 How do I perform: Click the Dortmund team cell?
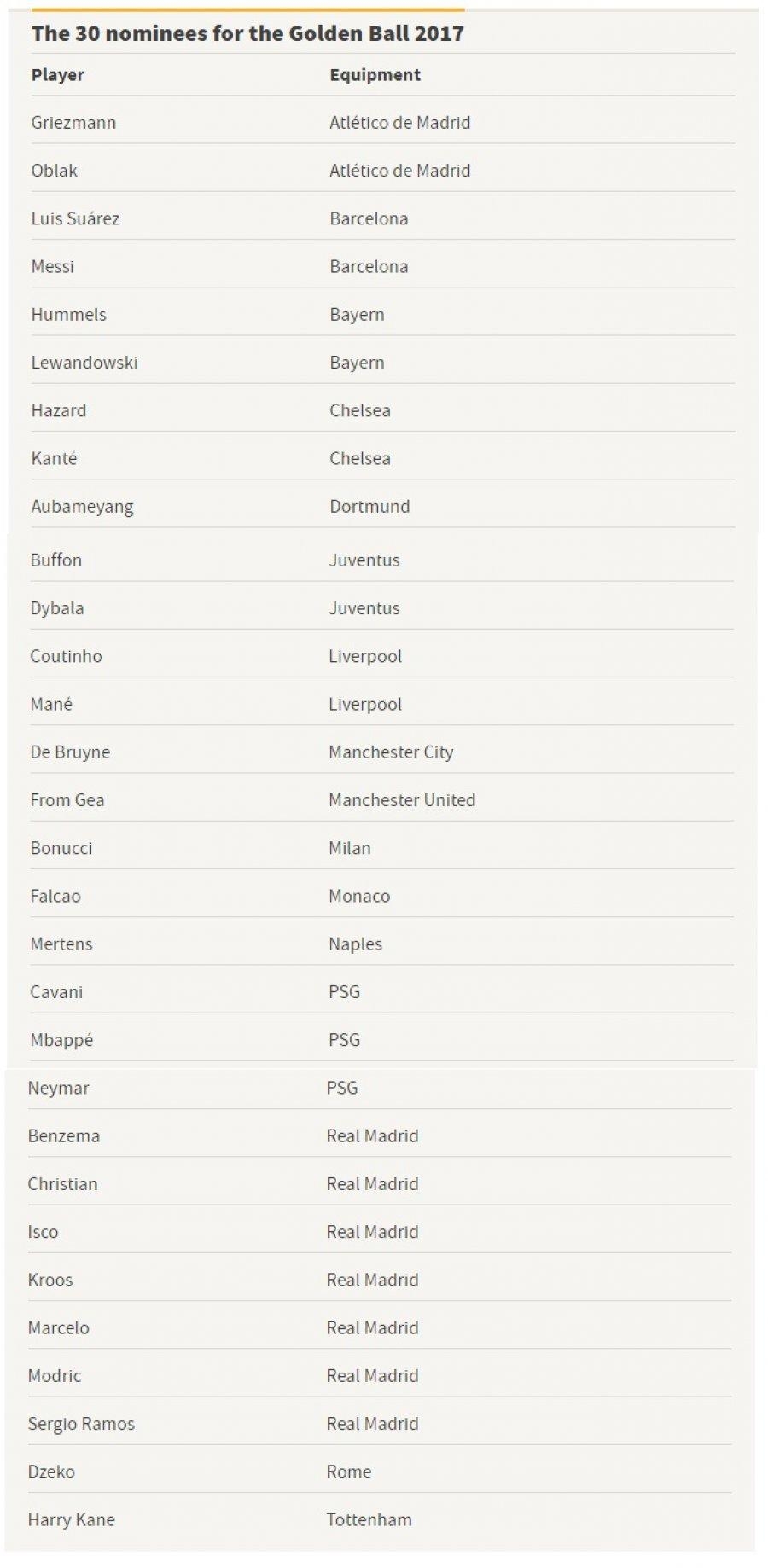click(x=369, y=507)
